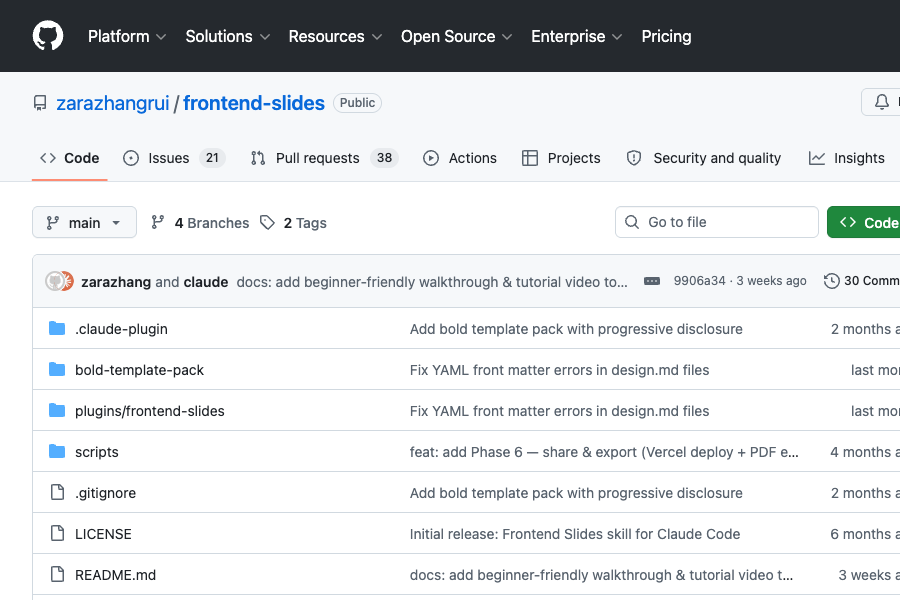Open the frontend-slides repository link
This screenshot has width=900, height=600.
(x=254, y=103)
